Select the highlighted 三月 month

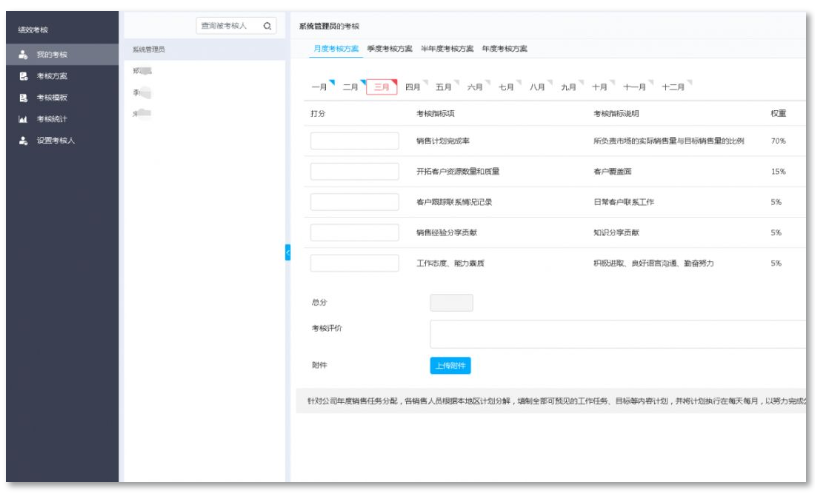coord(380,87)
